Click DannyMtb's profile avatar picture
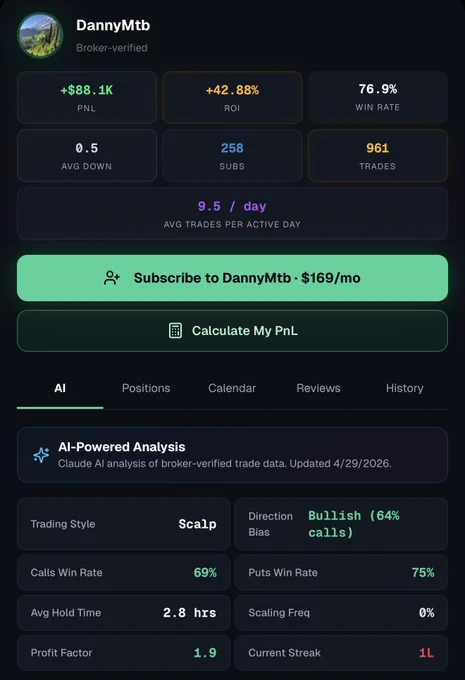The image size is (465, 680). pos(40,35)
